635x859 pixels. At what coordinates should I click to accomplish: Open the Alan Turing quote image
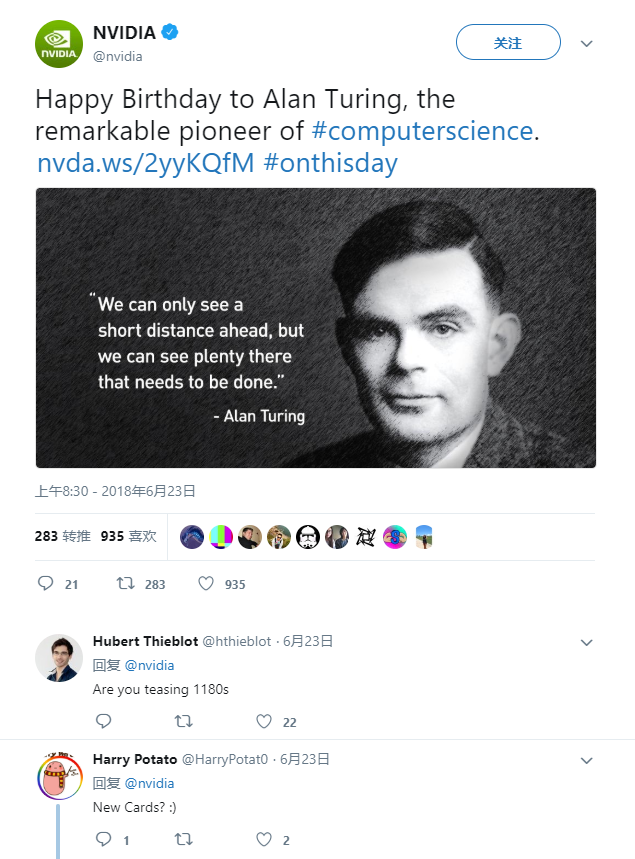point(316,328)
